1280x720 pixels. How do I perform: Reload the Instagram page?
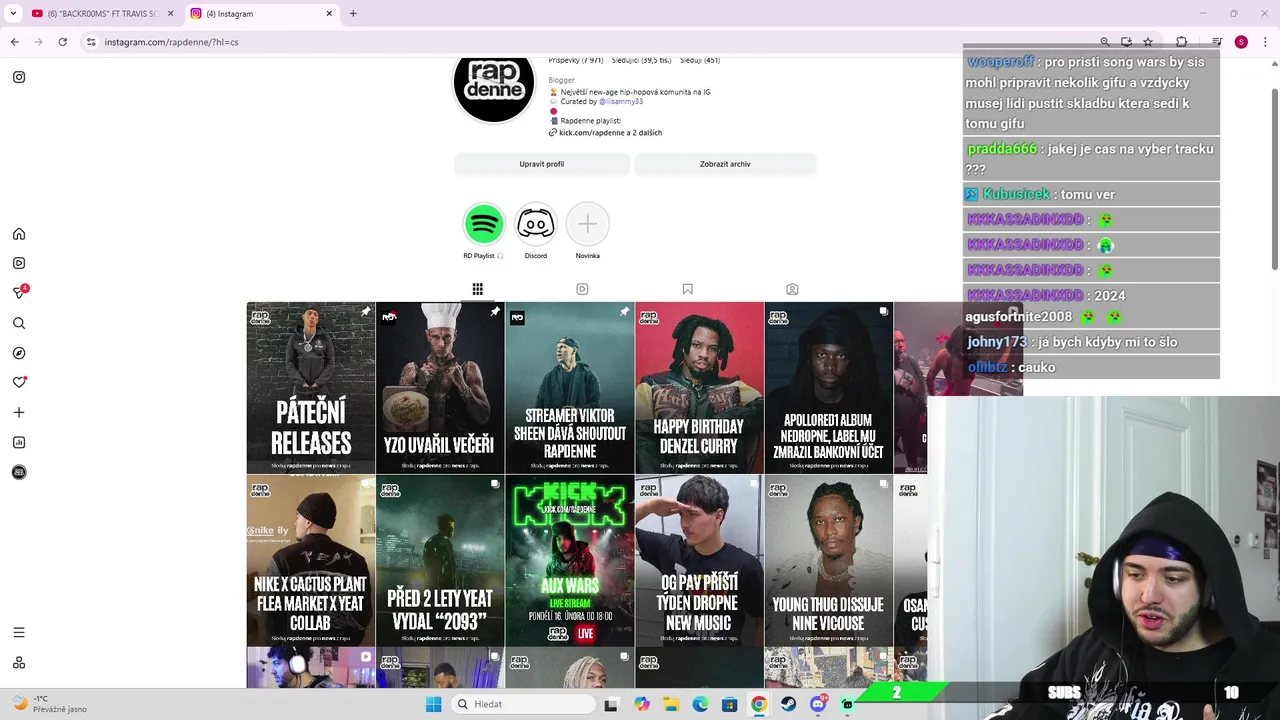coord(63,42)
